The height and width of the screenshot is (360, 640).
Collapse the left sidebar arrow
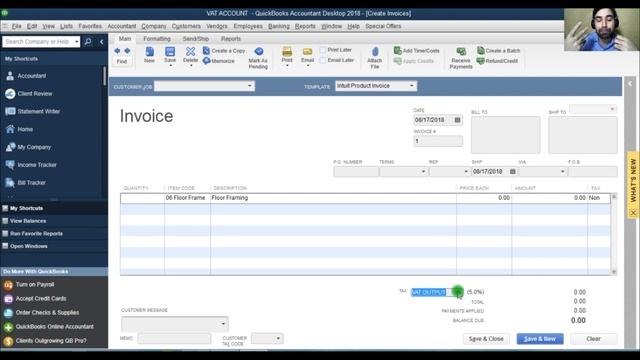102,42
